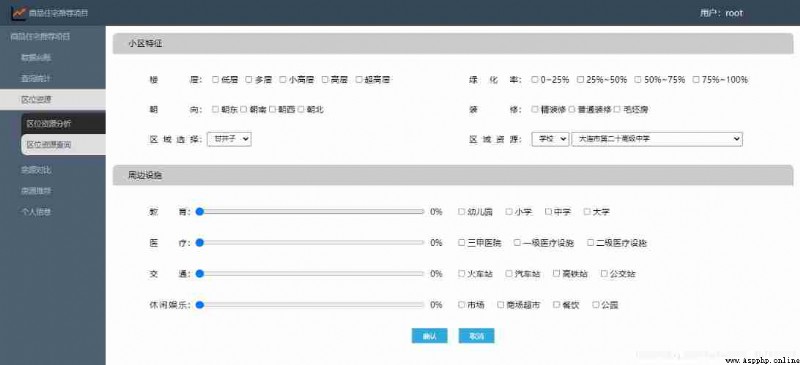Tick the 幼儿园 education checkbox
This screenshot has width=800, height=365.
(462, 211)
